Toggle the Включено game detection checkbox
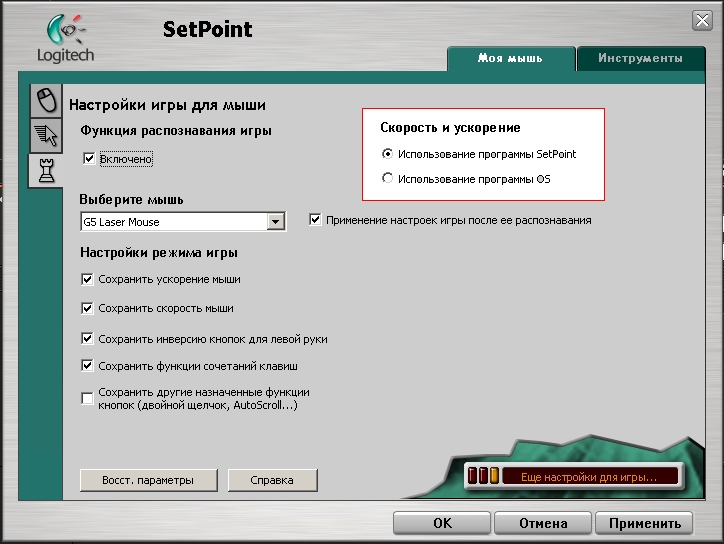This screenshot has width=724, height=544. click(x=89, y=159)
